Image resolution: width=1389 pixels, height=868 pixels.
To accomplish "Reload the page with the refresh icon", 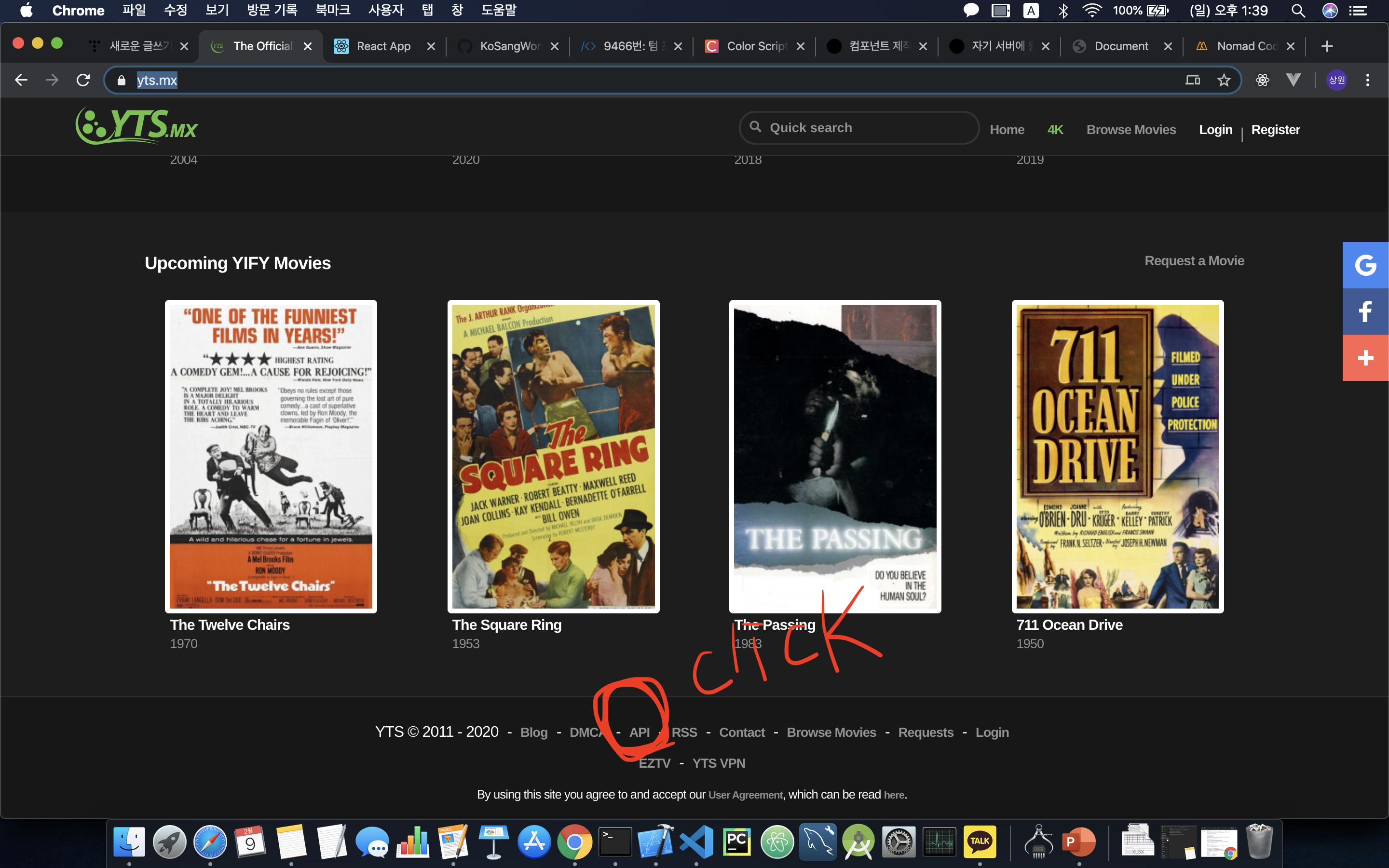I will pos(83,80).
